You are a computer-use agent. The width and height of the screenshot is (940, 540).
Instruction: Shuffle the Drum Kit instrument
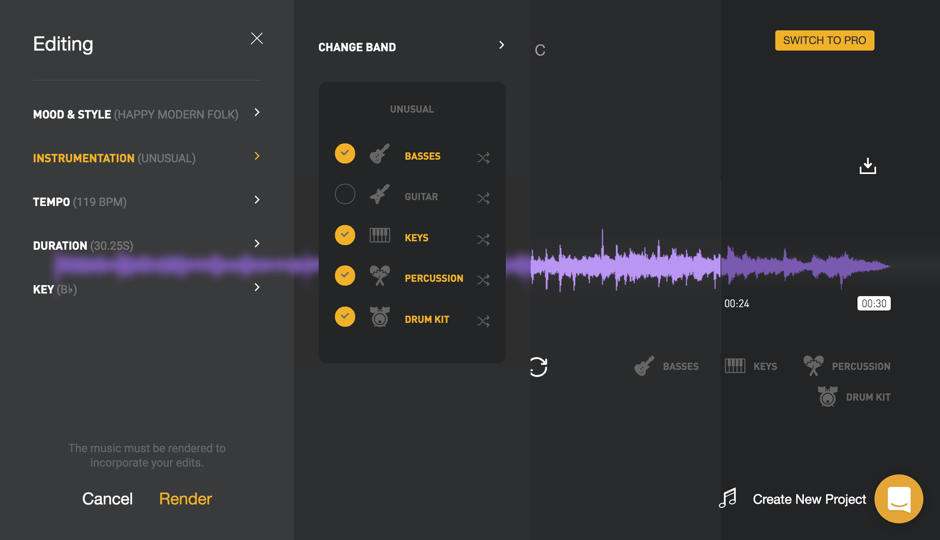tap(483, 321)
